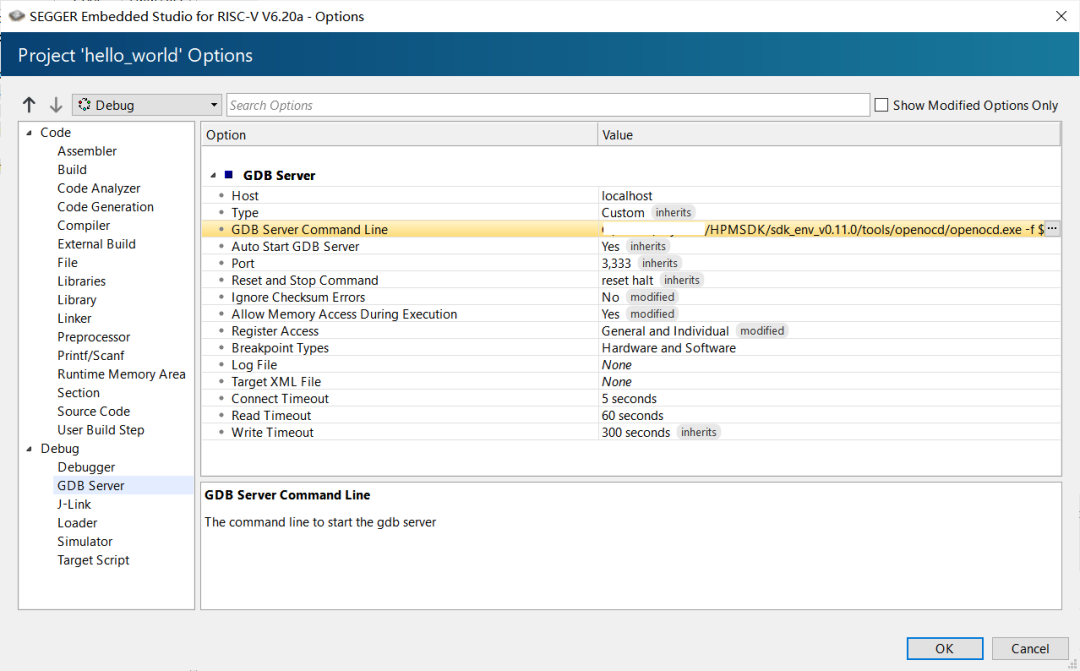Open the Debug configuration dropdown
The image size is (1080, 671).
(x=147, y=105)
